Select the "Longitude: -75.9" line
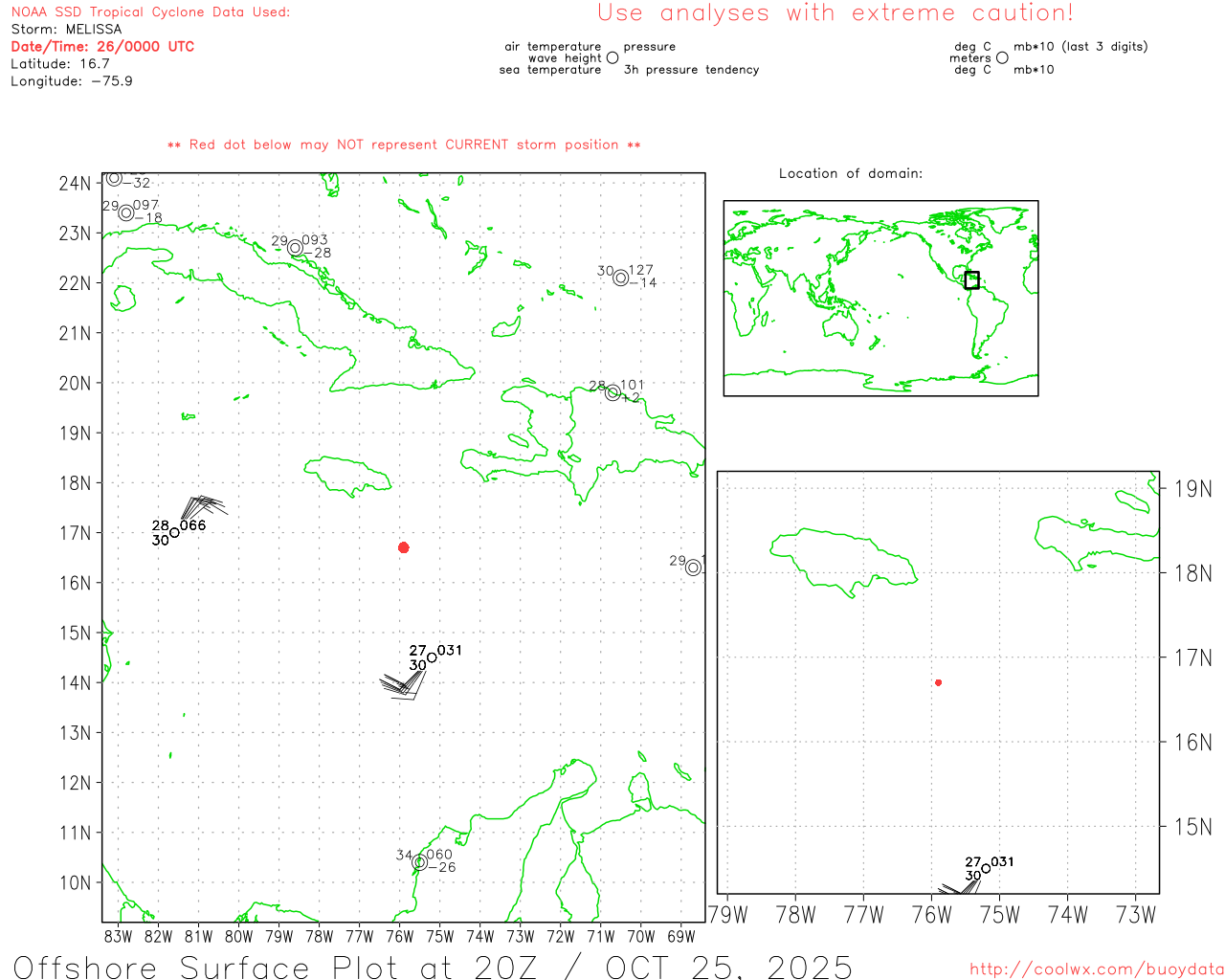Viewport: 1225px width, 980px height. pos(72,80)
